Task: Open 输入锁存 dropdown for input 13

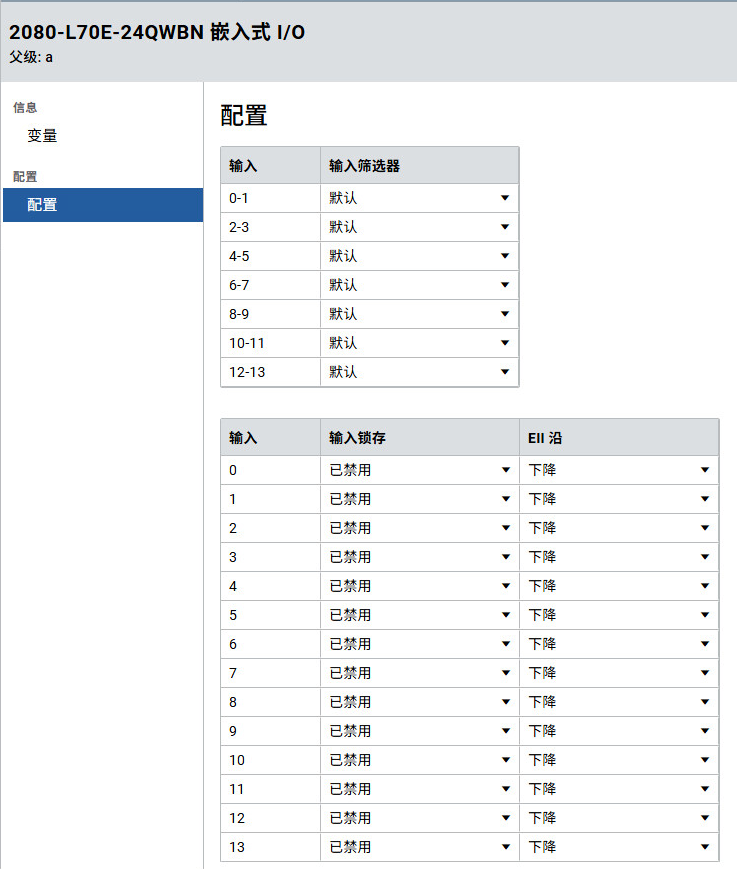Action: click(420, 847)
